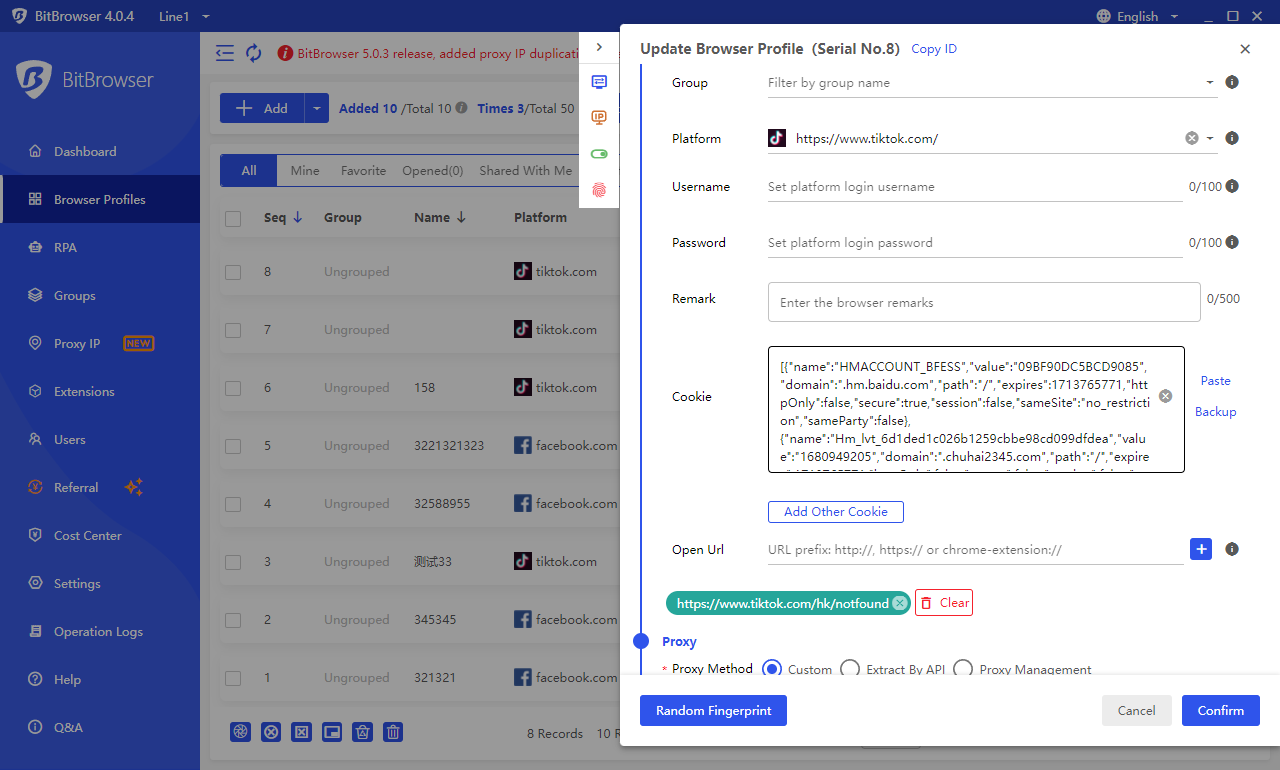Click the trash delete icon in bottom toolbar
This screenshot has width=1280, height=770.
coord(394,732)
